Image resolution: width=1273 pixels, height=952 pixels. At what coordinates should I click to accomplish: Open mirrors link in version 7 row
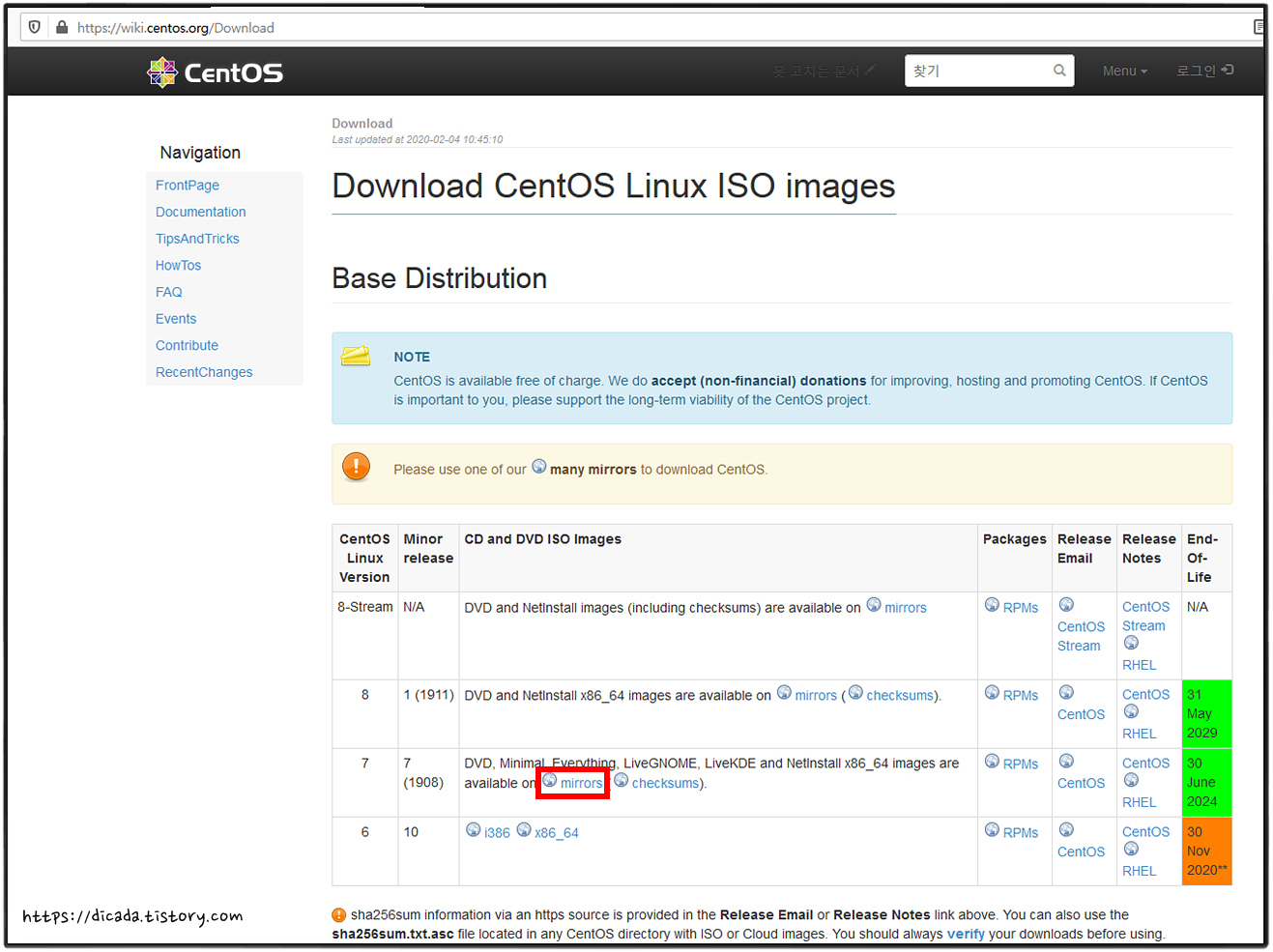pos(582,784)
